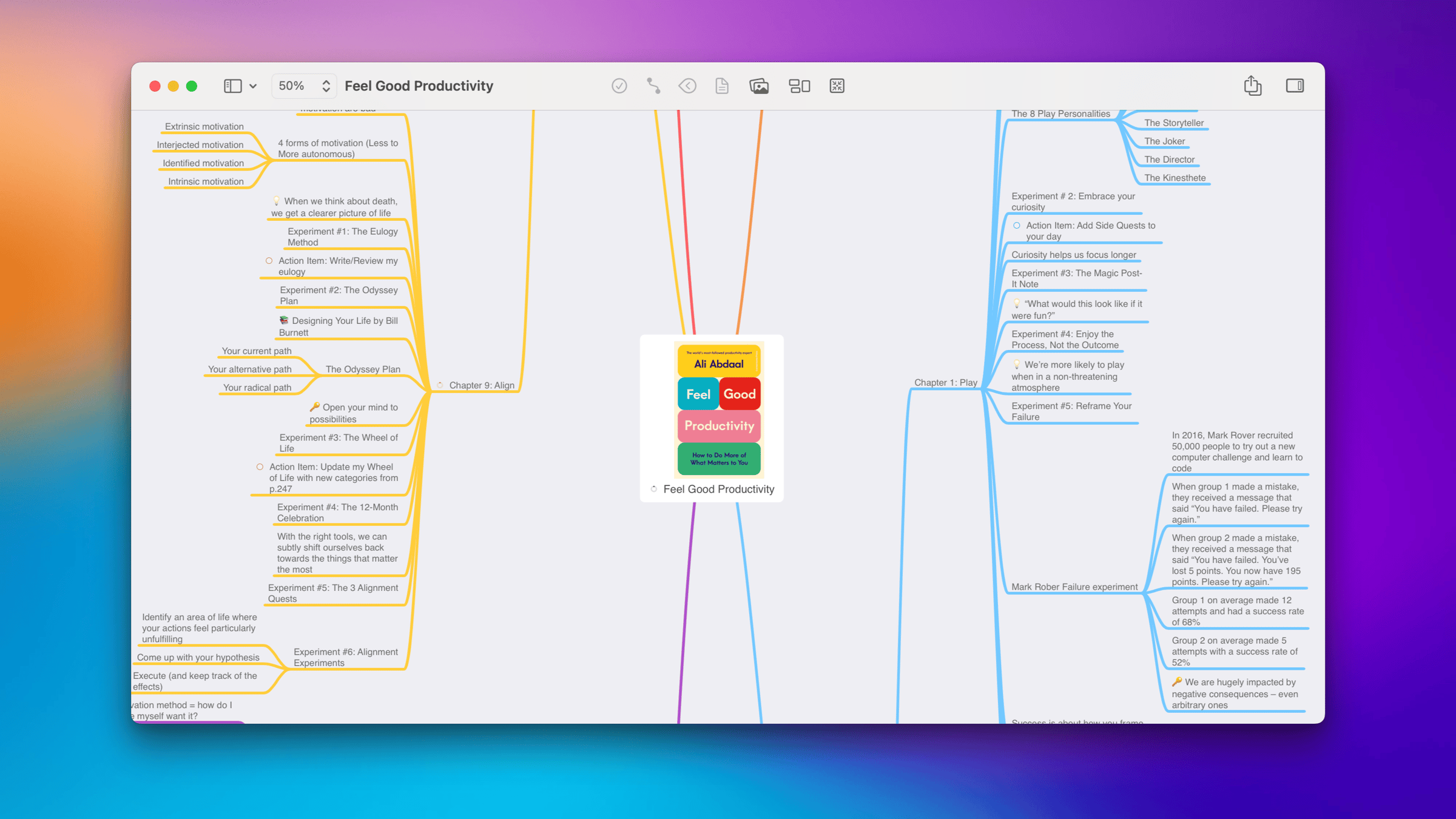Click the Intrinsic motivation node
Screen dimensions: 1456x819
[x=206, y=181]
